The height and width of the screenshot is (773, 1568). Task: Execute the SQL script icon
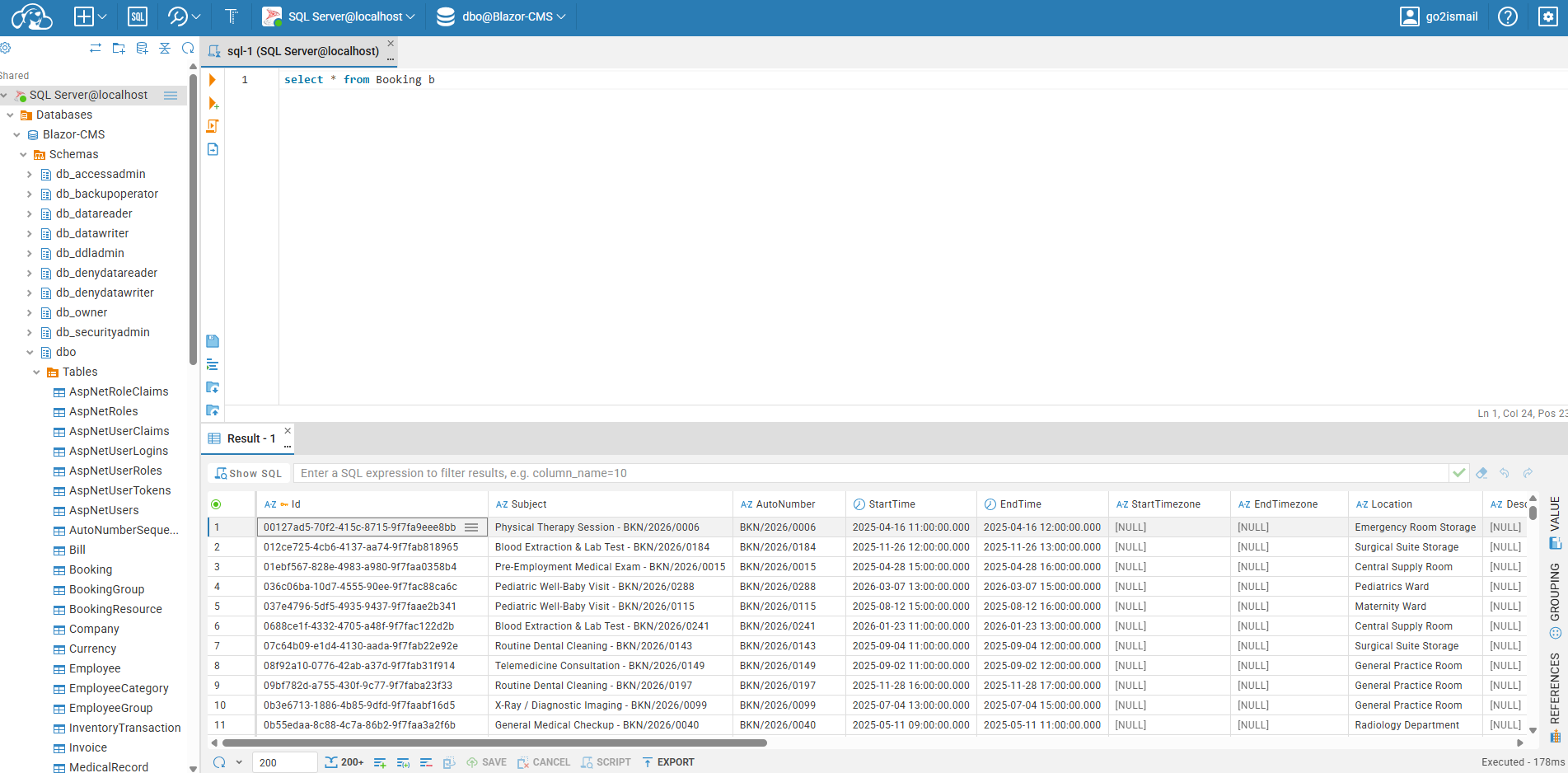click(x=213, y=126)
